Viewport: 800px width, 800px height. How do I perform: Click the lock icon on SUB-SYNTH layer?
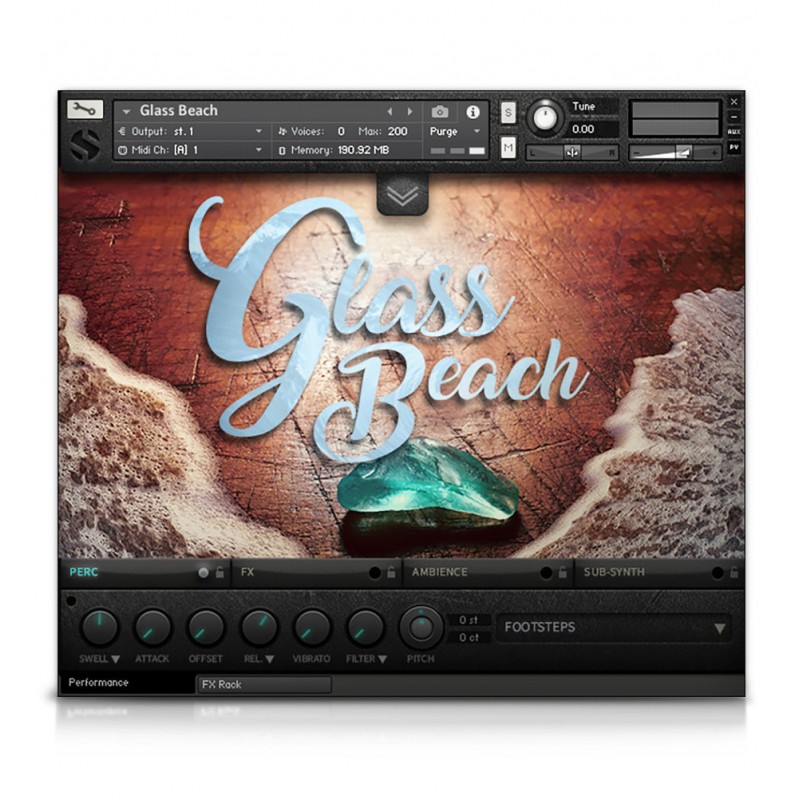click(734, 573)
